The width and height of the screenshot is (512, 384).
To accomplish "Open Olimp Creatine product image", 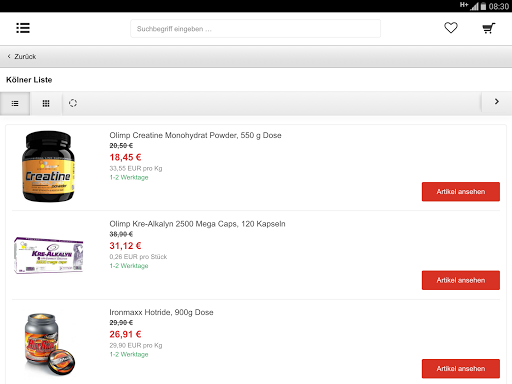I will coord(49,166).
